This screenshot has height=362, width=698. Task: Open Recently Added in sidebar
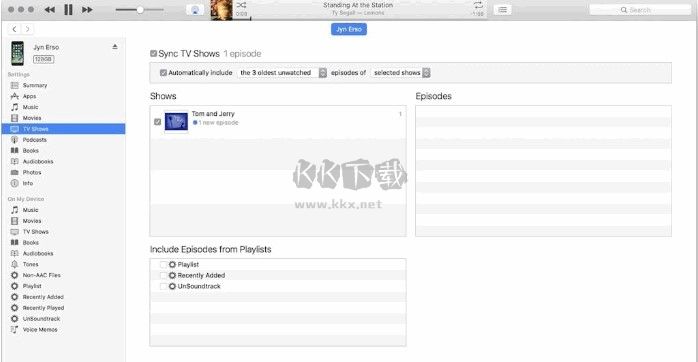click(x=43, y=297)
